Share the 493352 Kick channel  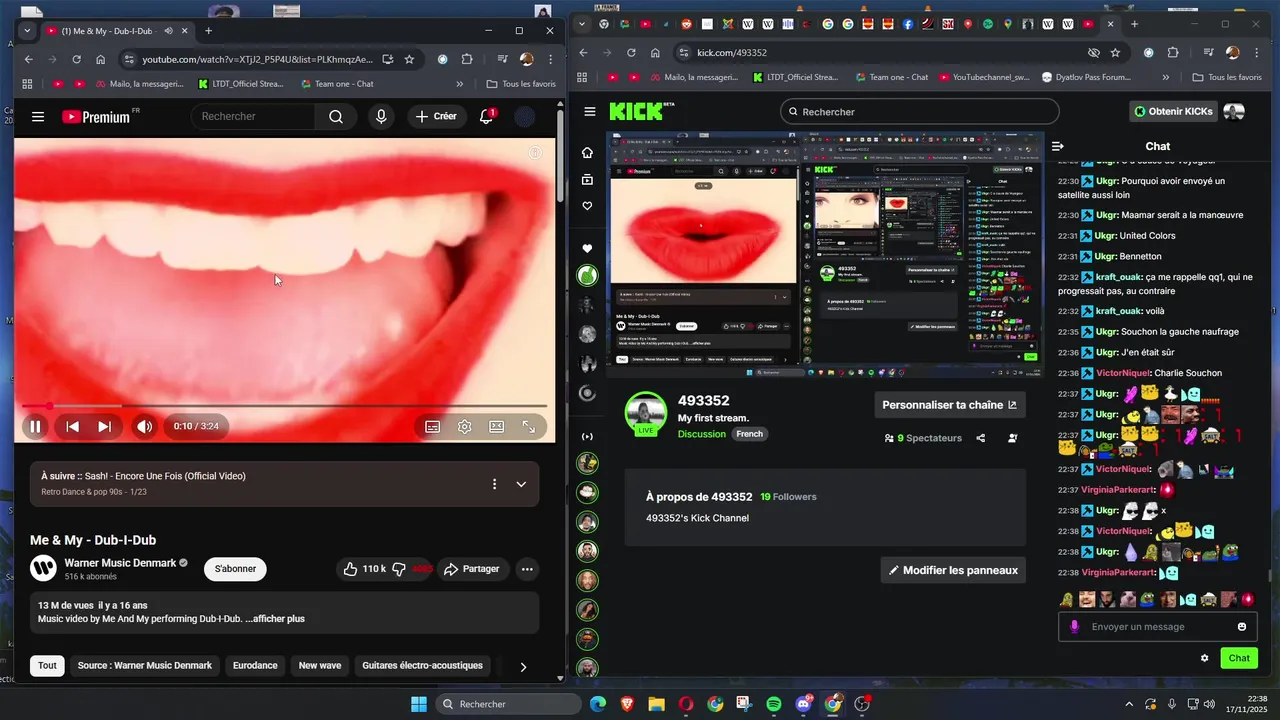coord(980,438)
